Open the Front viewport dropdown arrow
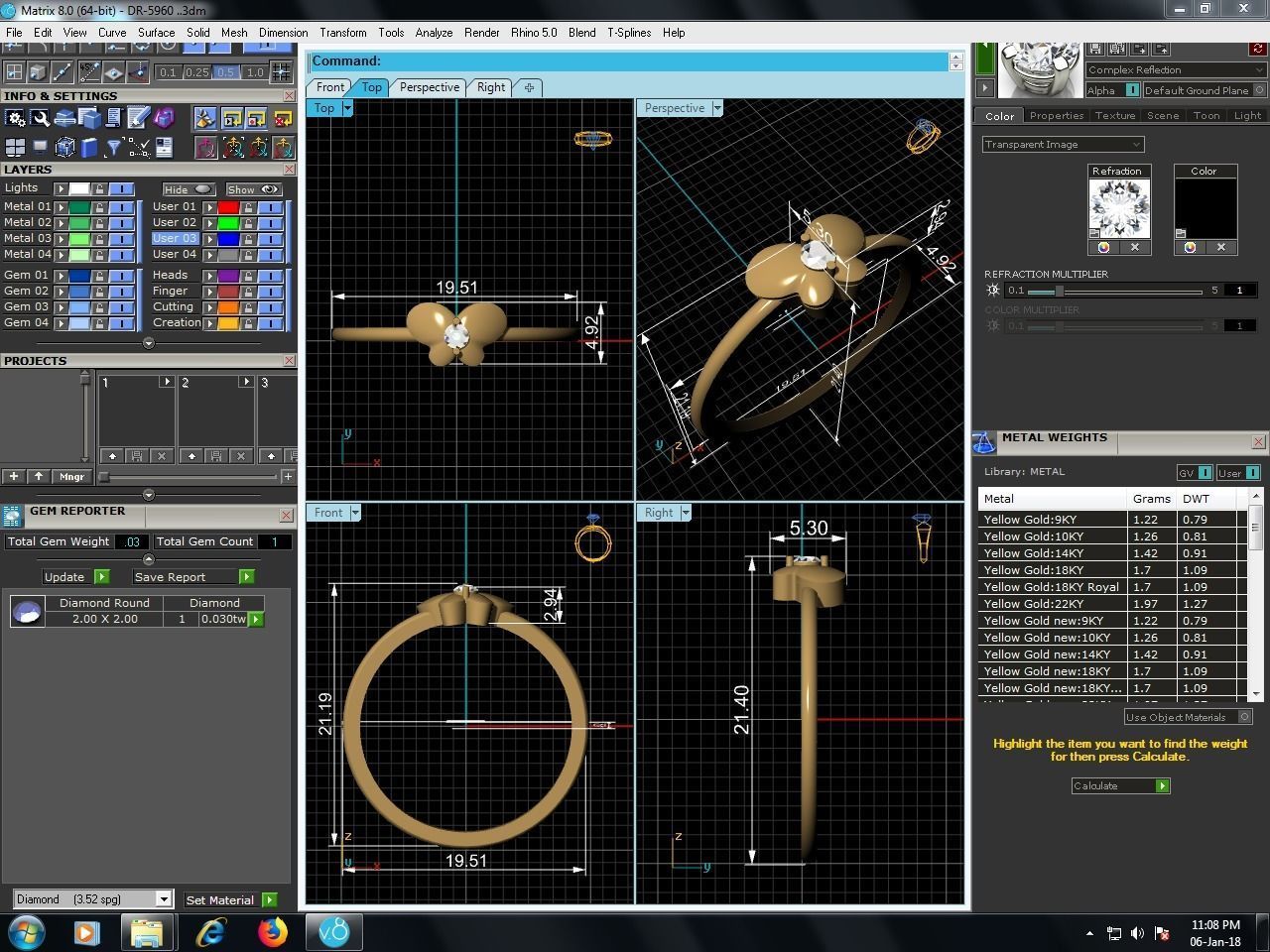The height and width of the screenshot is (952, 1270). pyautogui.click(x=355, y=513)
